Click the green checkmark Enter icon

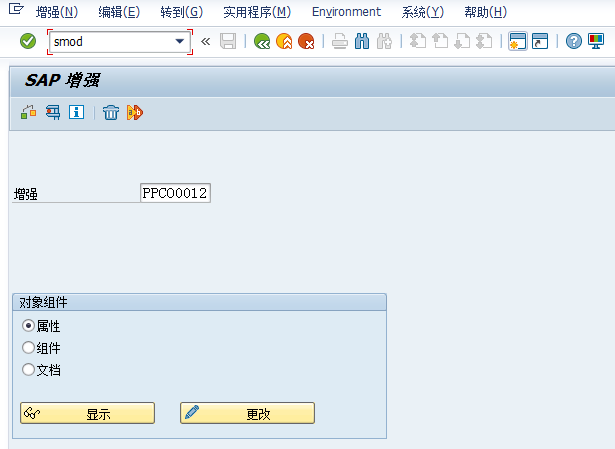tap(28, 41)
